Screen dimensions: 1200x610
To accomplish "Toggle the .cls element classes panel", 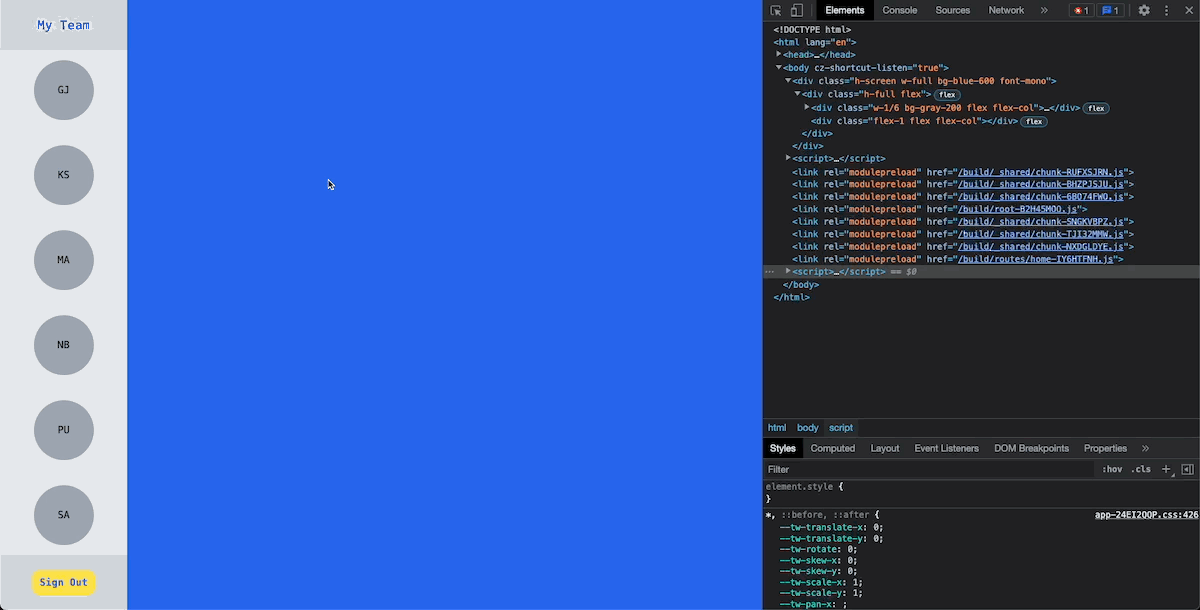I will [x=1141, y=469].
